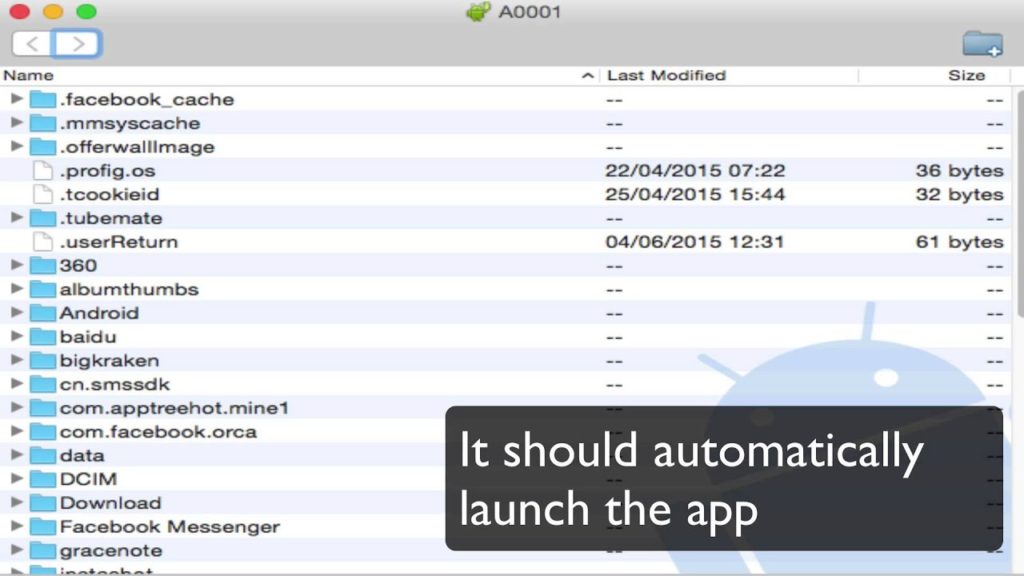Sort files by Size column header

pyautogui.click(x=967, y=75)
